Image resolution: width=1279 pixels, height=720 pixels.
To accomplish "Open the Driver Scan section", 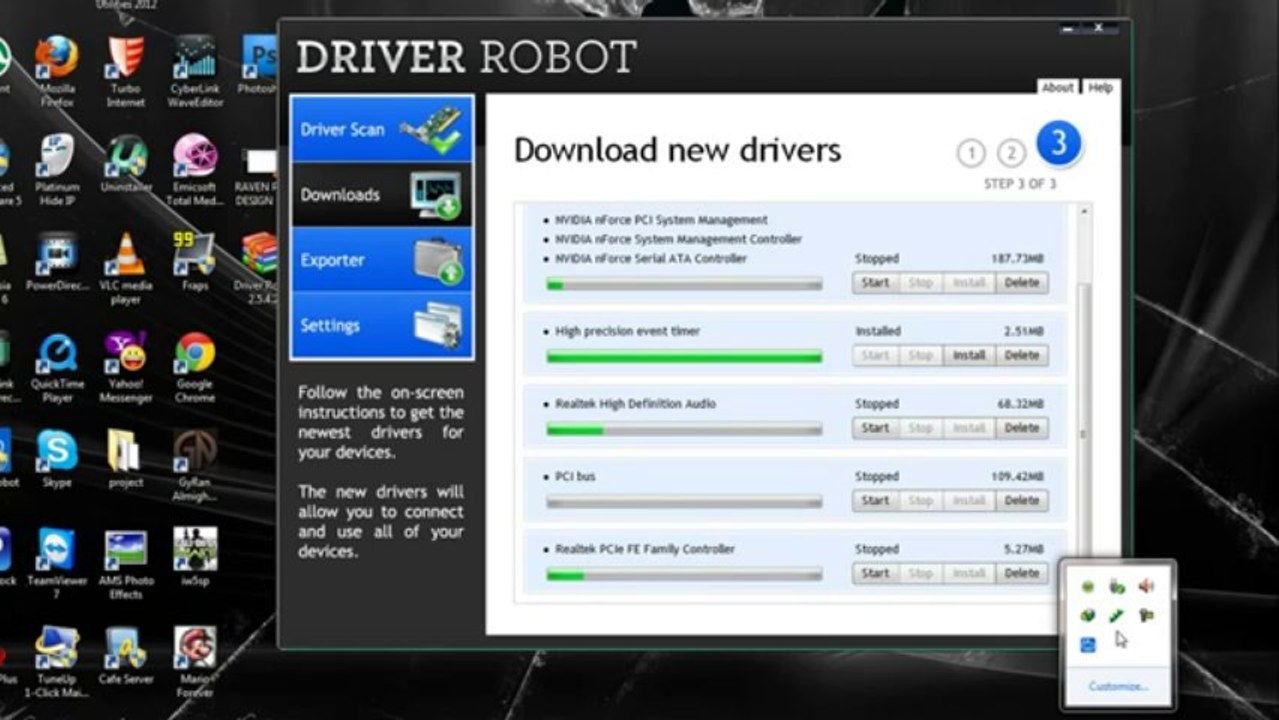I will click(382, 129).
